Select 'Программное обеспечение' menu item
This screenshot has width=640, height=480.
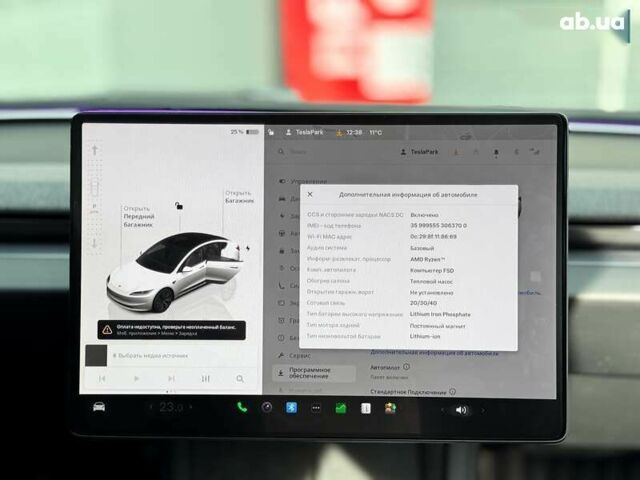[314, 373]
